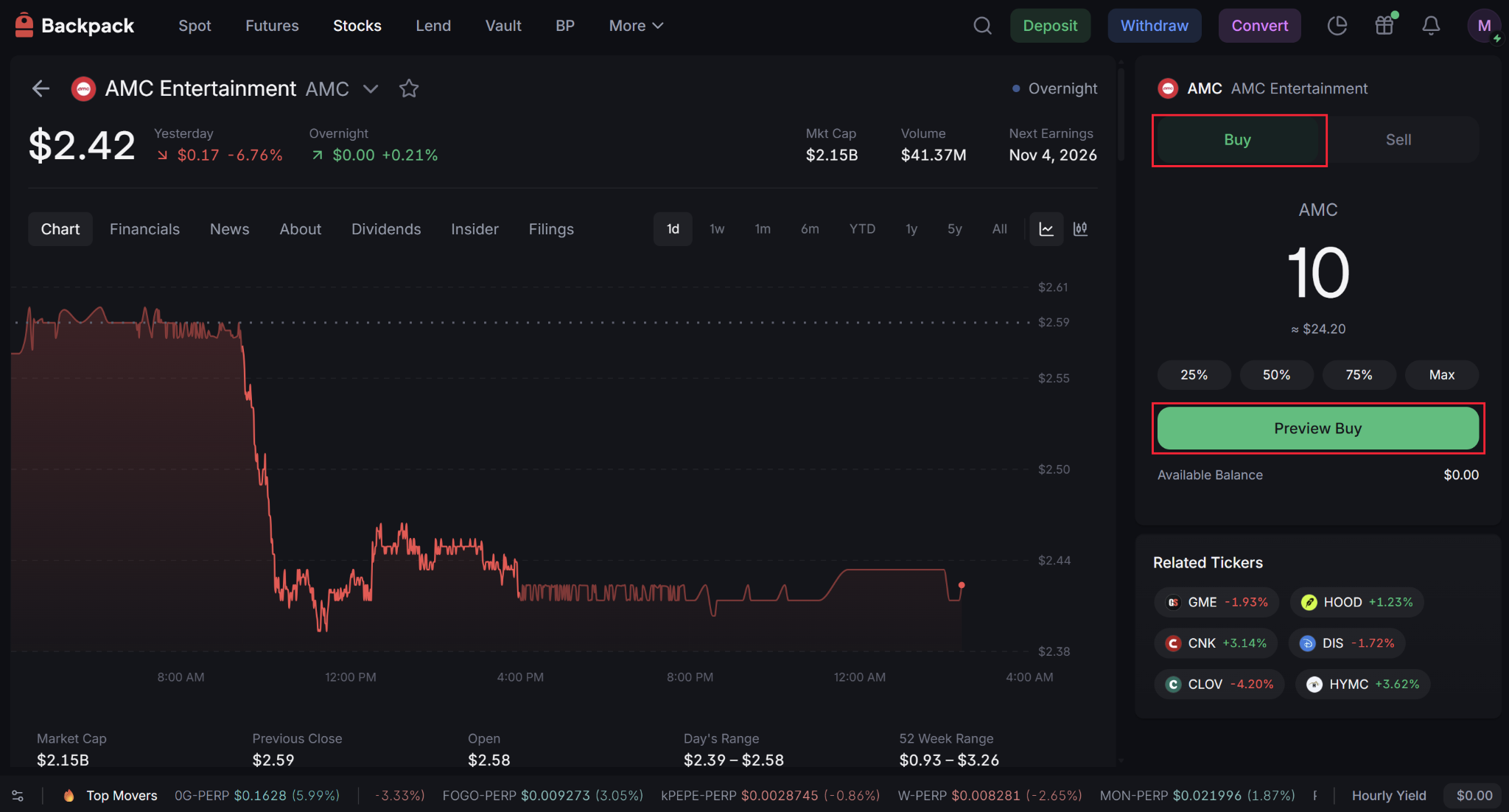Select the Sell side toggle

[x=1398, y=140]
